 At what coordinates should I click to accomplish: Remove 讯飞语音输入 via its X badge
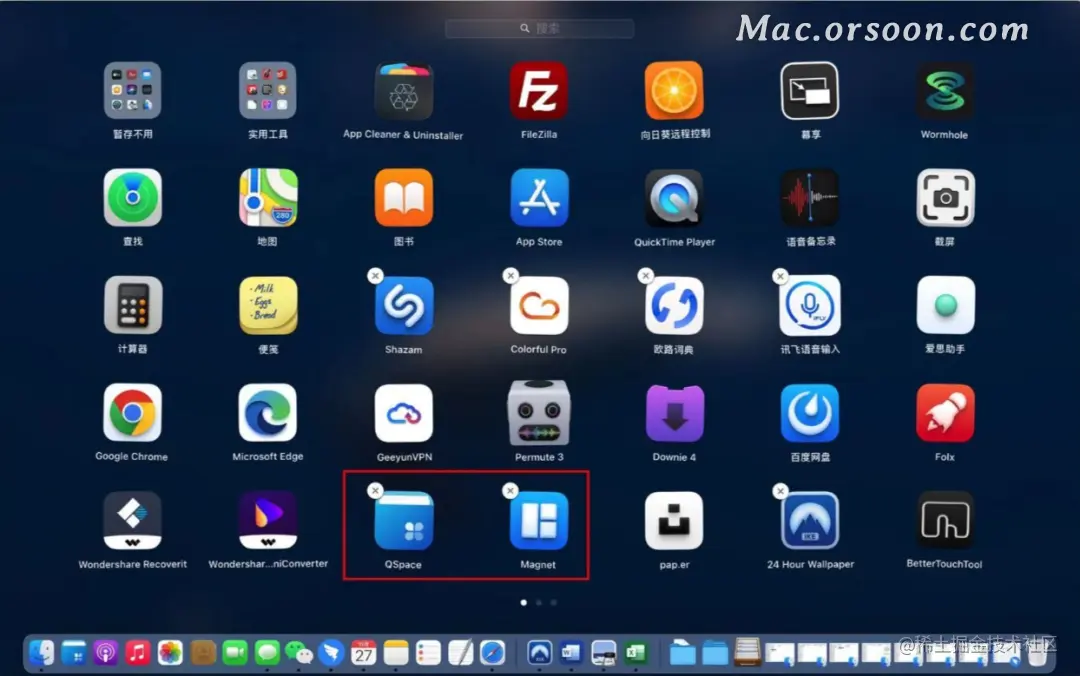(780, 276)
